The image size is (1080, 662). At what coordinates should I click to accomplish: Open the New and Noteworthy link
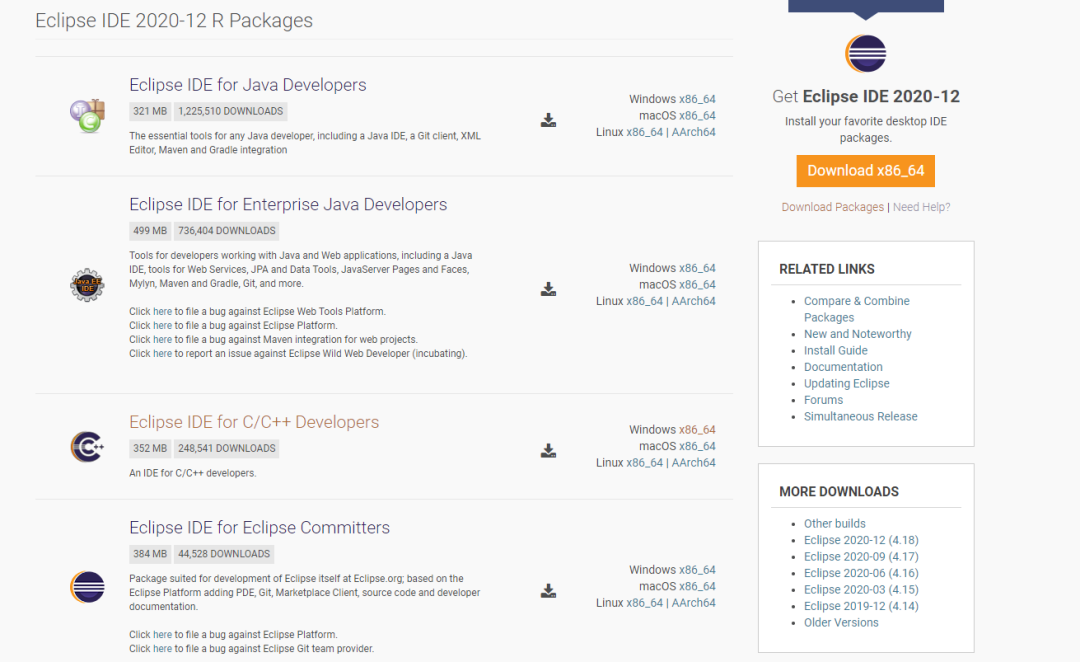(858, 334)
